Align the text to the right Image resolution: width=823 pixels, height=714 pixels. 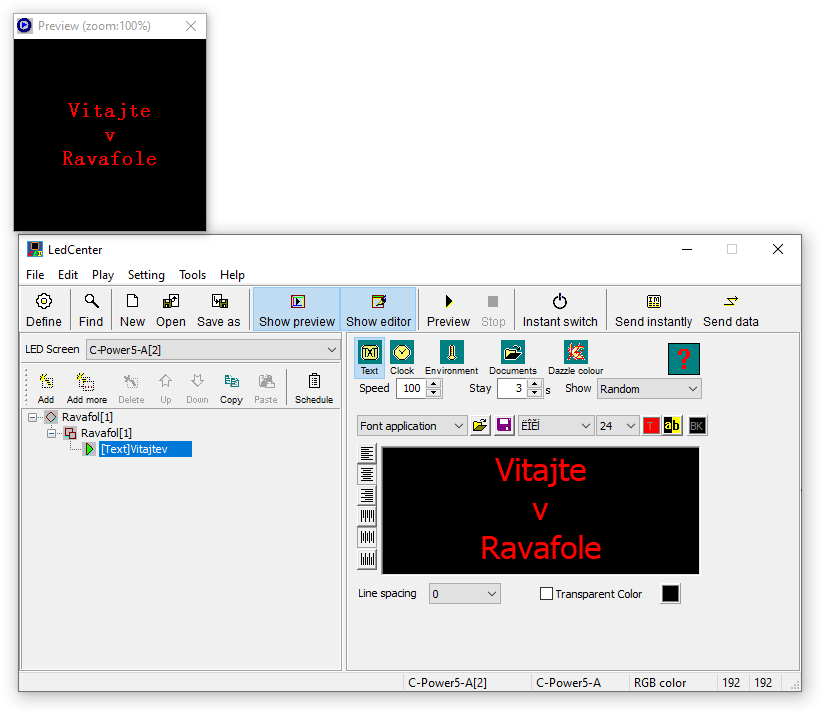pyautogui.click(x=367, y=495)
